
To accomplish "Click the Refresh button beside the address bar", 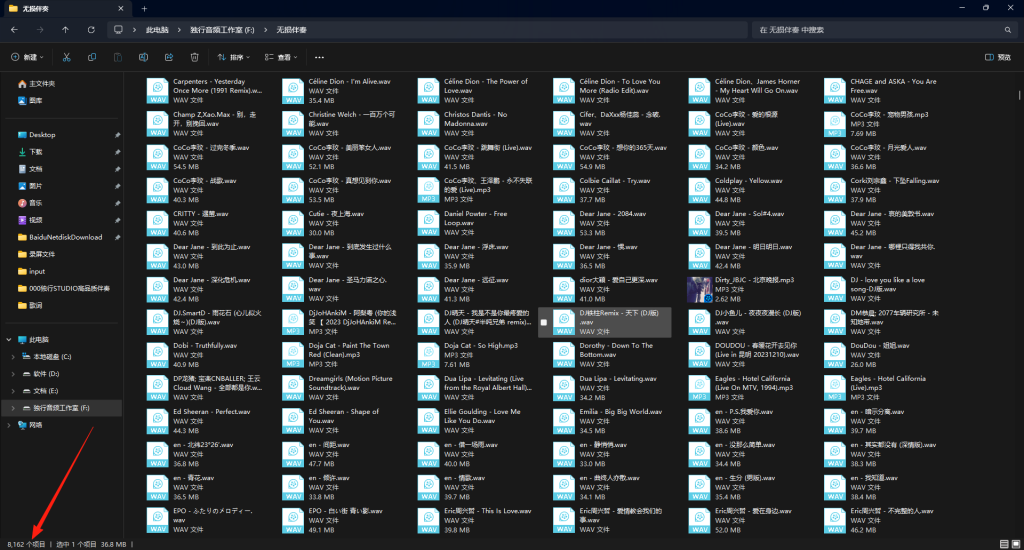I will coord(91,30).
